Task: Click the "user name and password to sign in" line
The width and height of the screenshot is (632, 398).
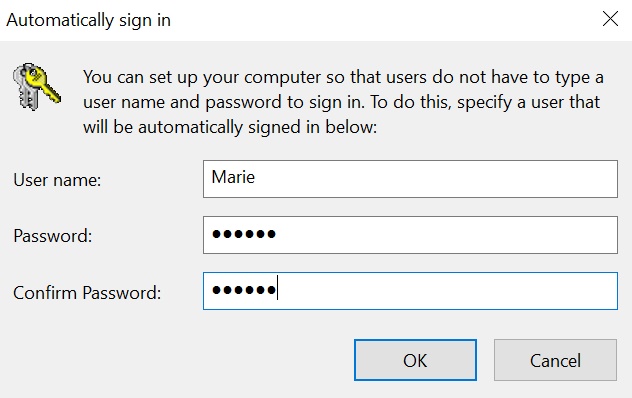Action: point(341,102)
